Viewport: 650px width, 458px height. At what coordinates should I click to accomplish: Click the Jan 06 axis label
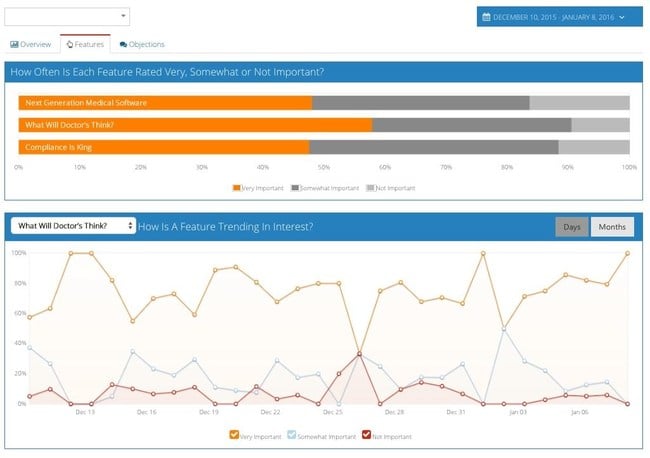tap(580, 412)
